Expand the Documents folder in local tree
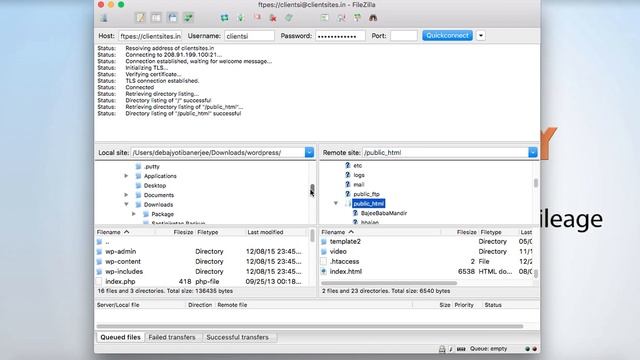Image resolution: width=640 pixels, height=360 pixels. pyautogui.click(x=126, y=195)
